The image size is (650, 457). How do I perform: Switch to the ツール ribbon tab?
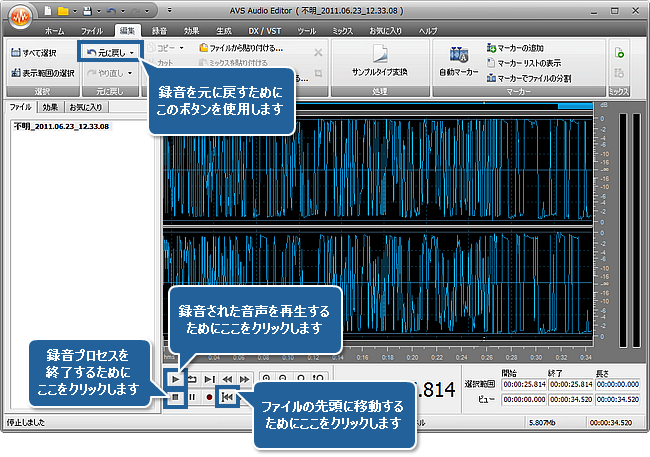[x=307, y=31]
